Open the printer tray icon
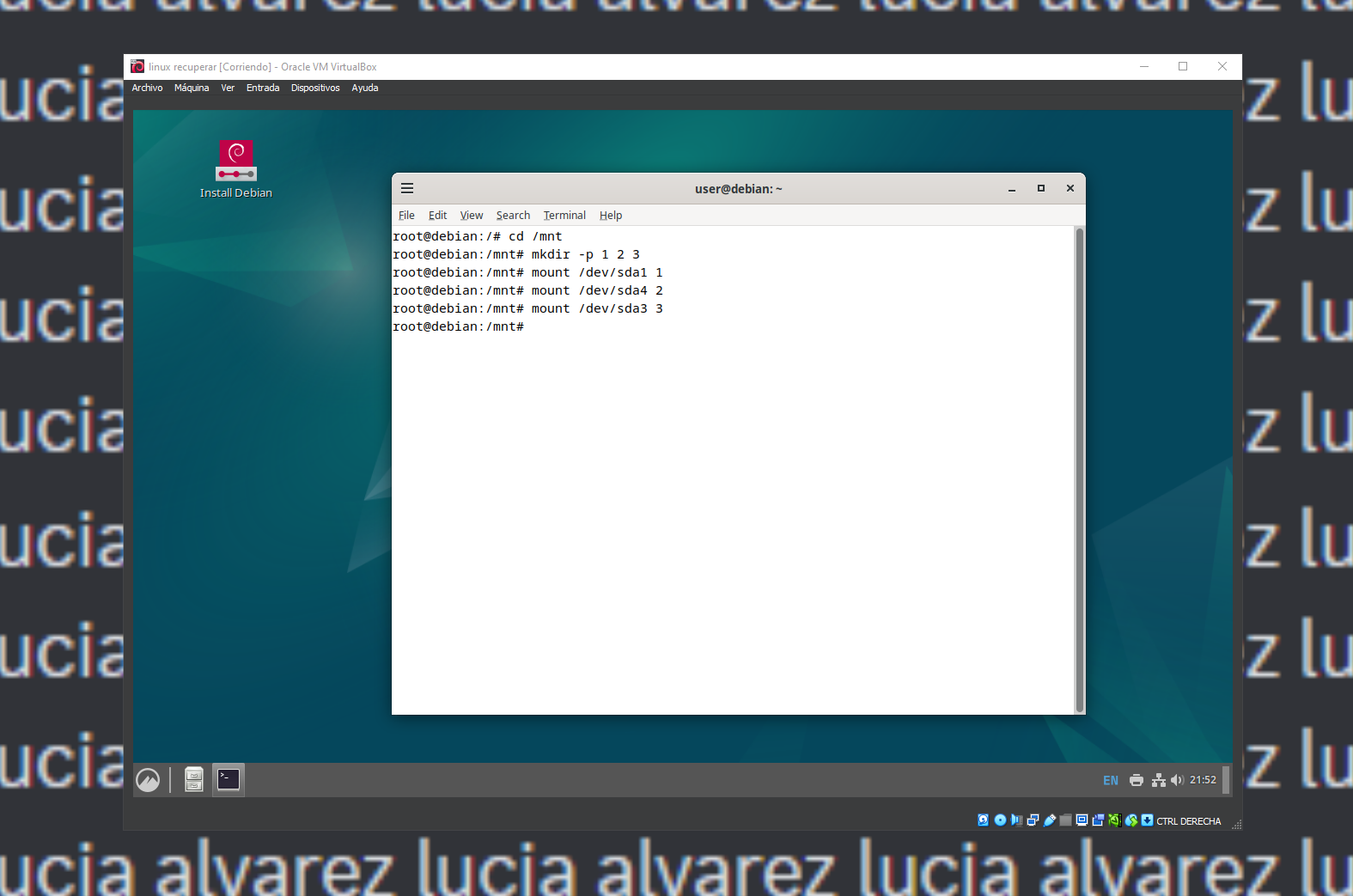The height and width of the screenshot is (896, 1353). 1137,780
